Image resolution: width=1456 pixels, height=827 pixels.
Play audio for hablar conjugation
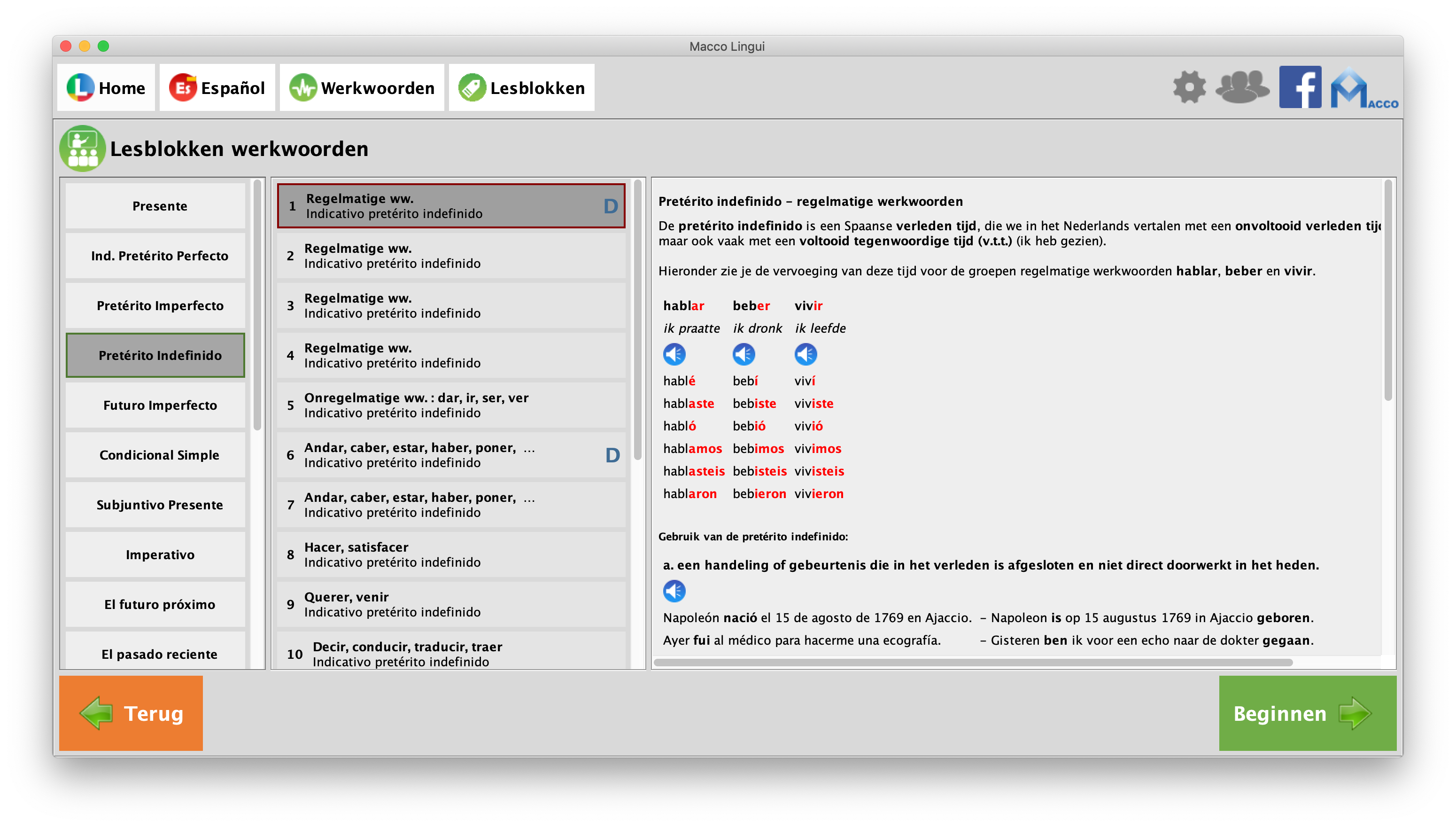(674, 354)
